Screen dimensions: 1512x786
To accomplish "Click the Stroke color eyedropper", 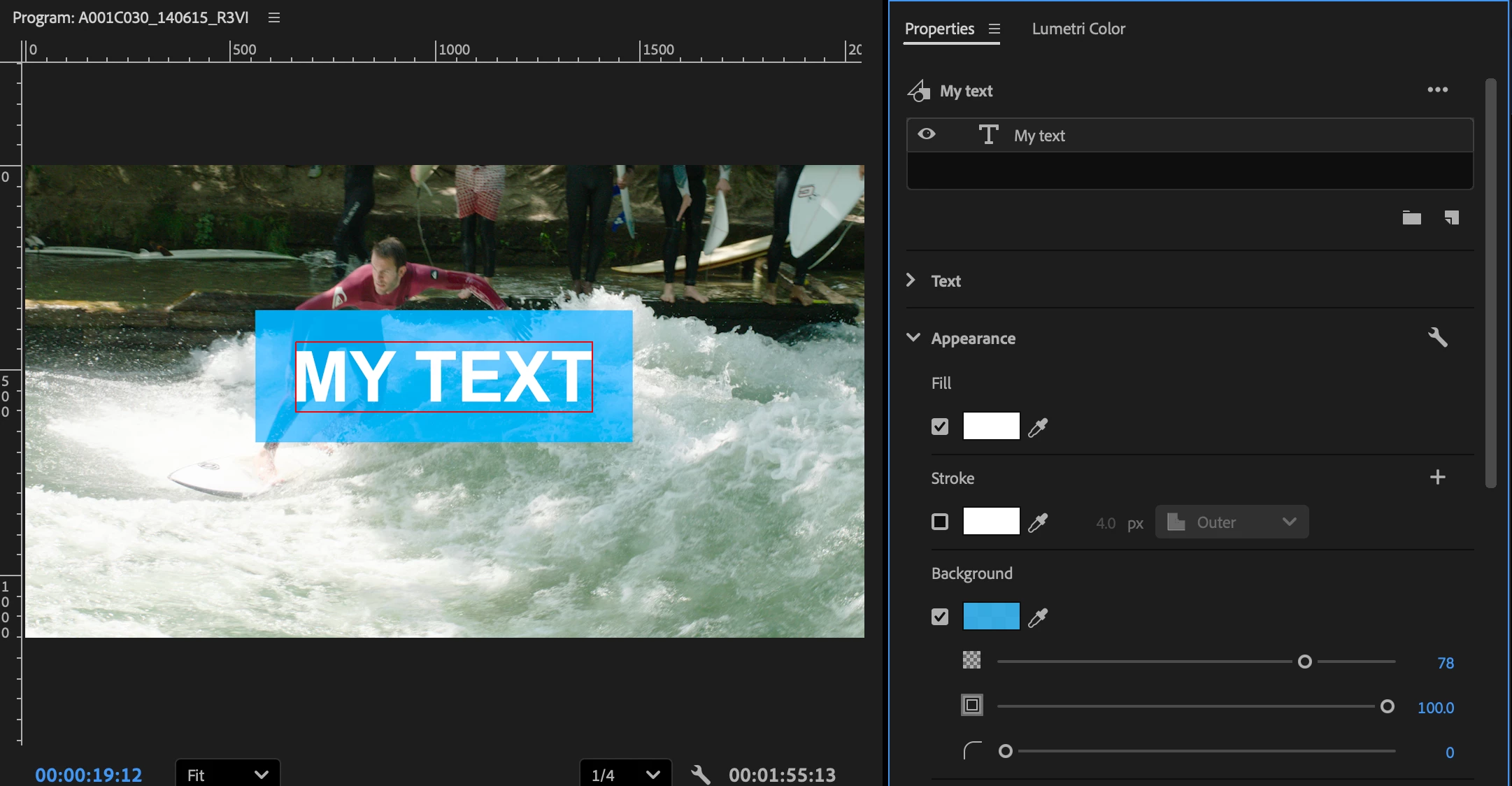I will pyautogui.click(x=1038, y=522).
